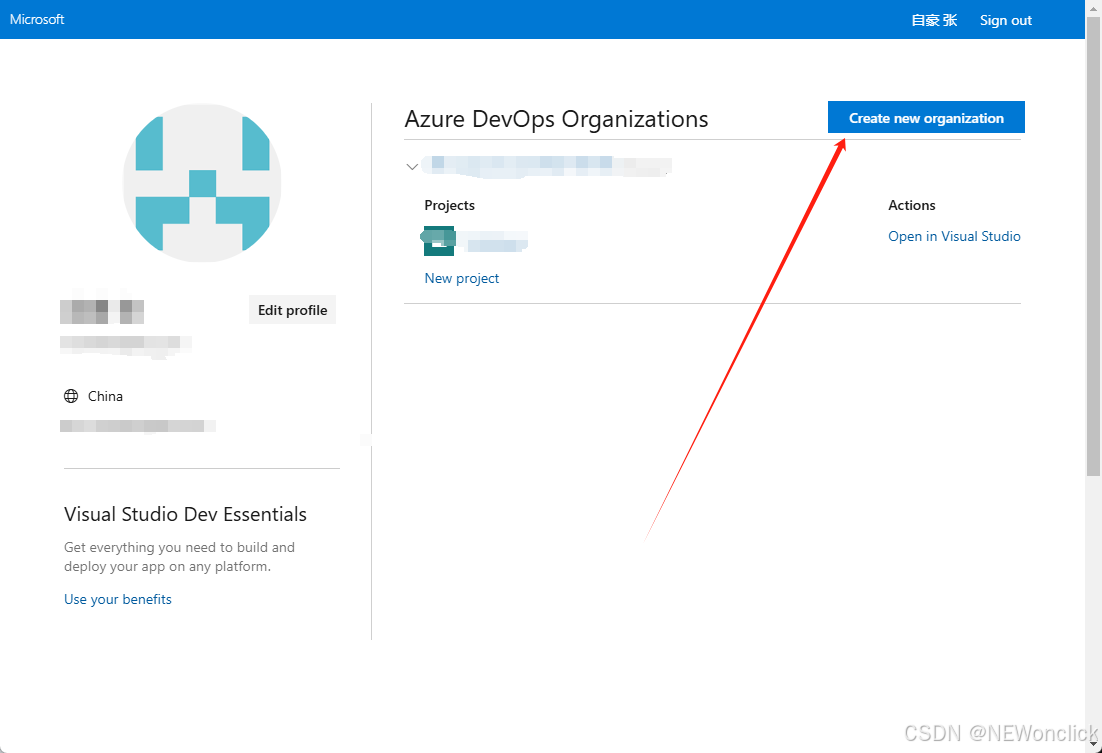Image resolution: width=1102 pixels, height=753 pixels.
Task: Click the Create new organization button
Action: pyautogui.click(x=926, y=117)
